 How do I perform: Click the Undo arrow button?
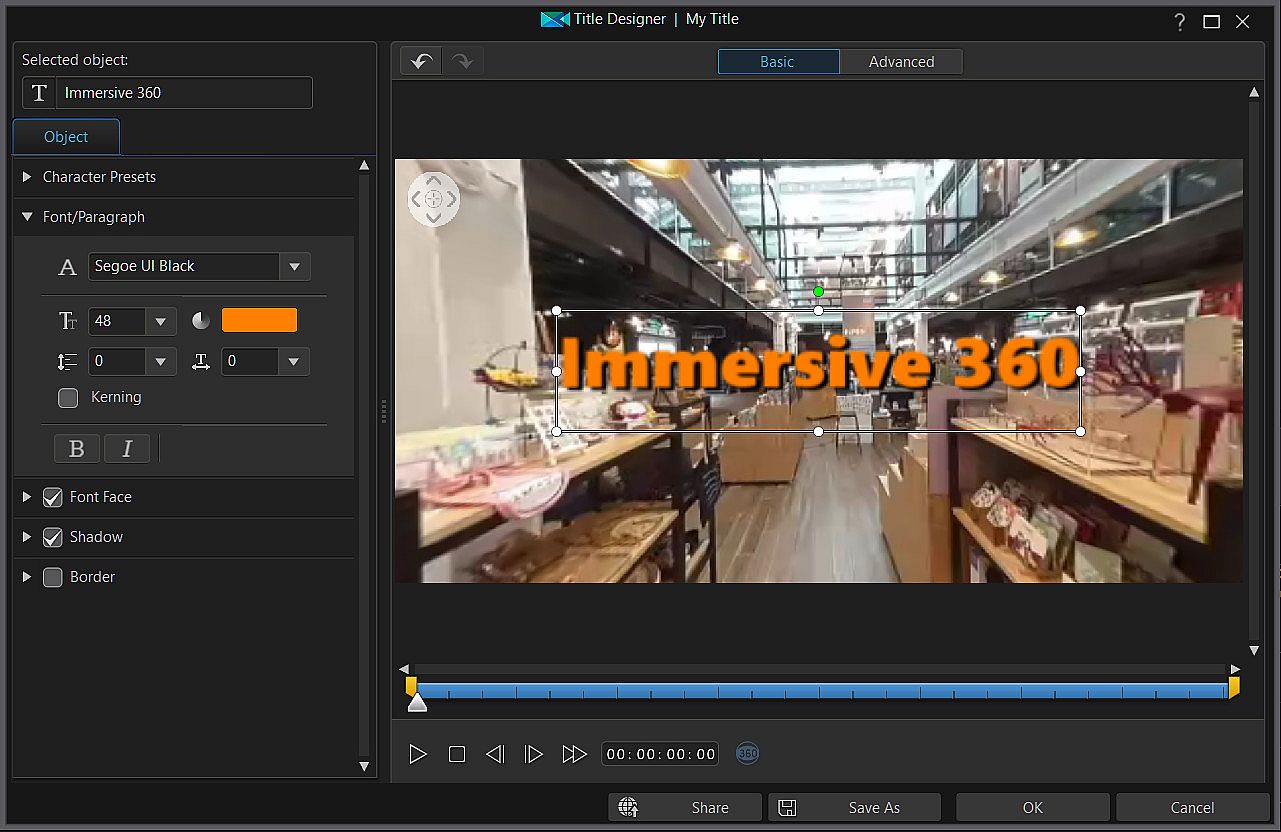(421, 61)
